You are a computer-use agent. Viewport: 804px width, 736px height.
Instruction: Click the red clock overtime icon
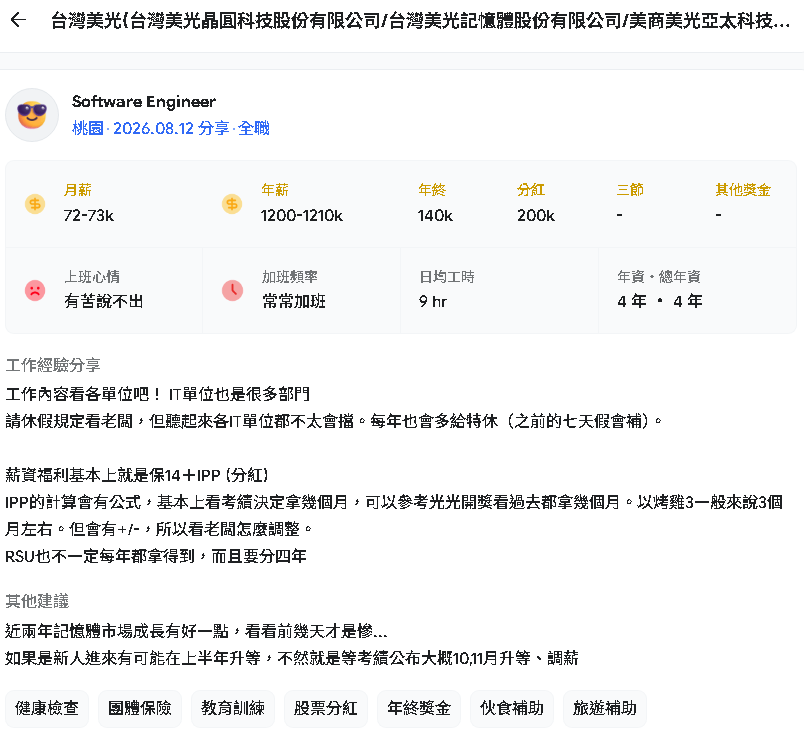[x=232, y=290]
